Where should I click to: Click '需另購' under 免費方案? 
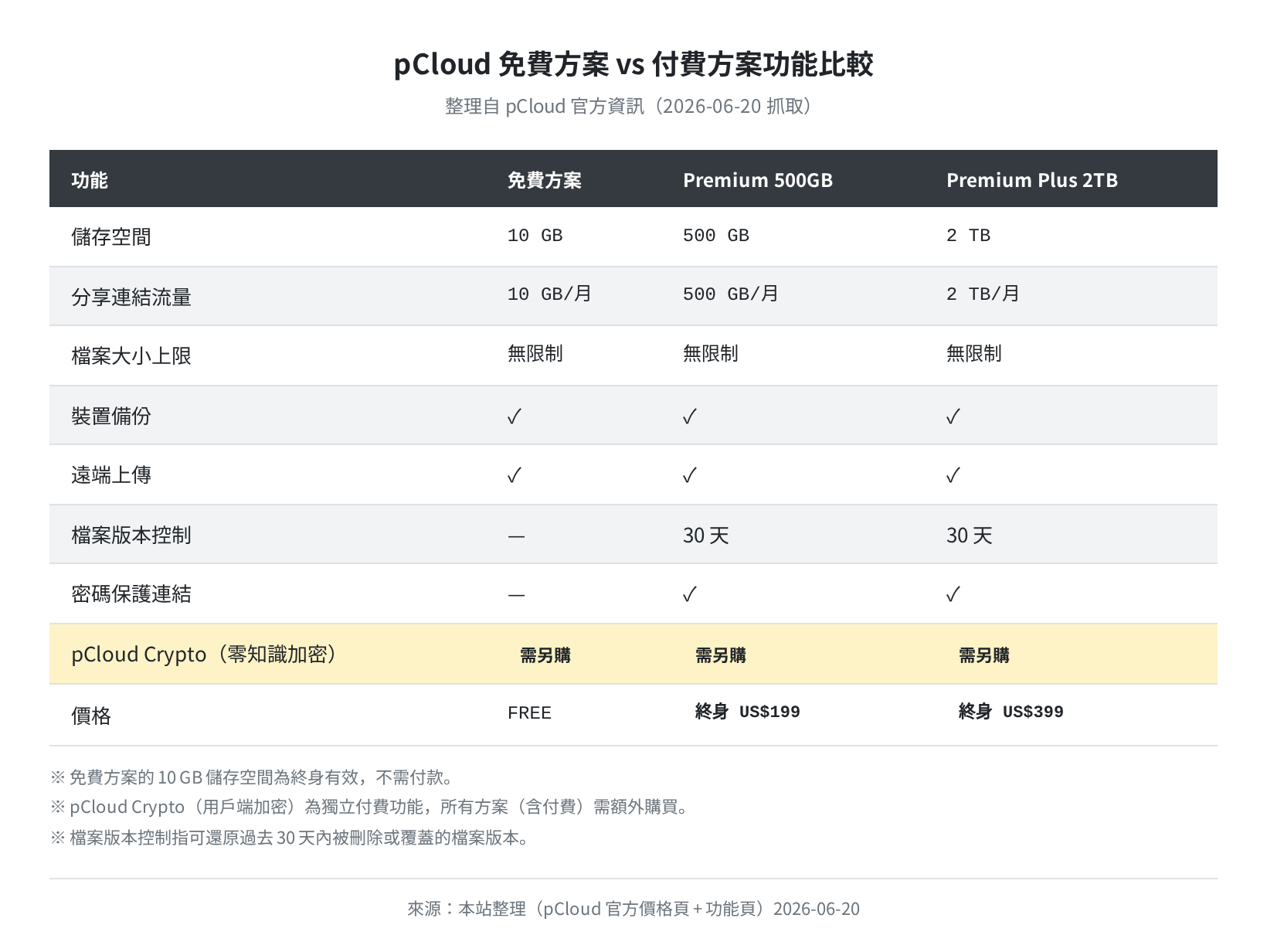[545, 655]
